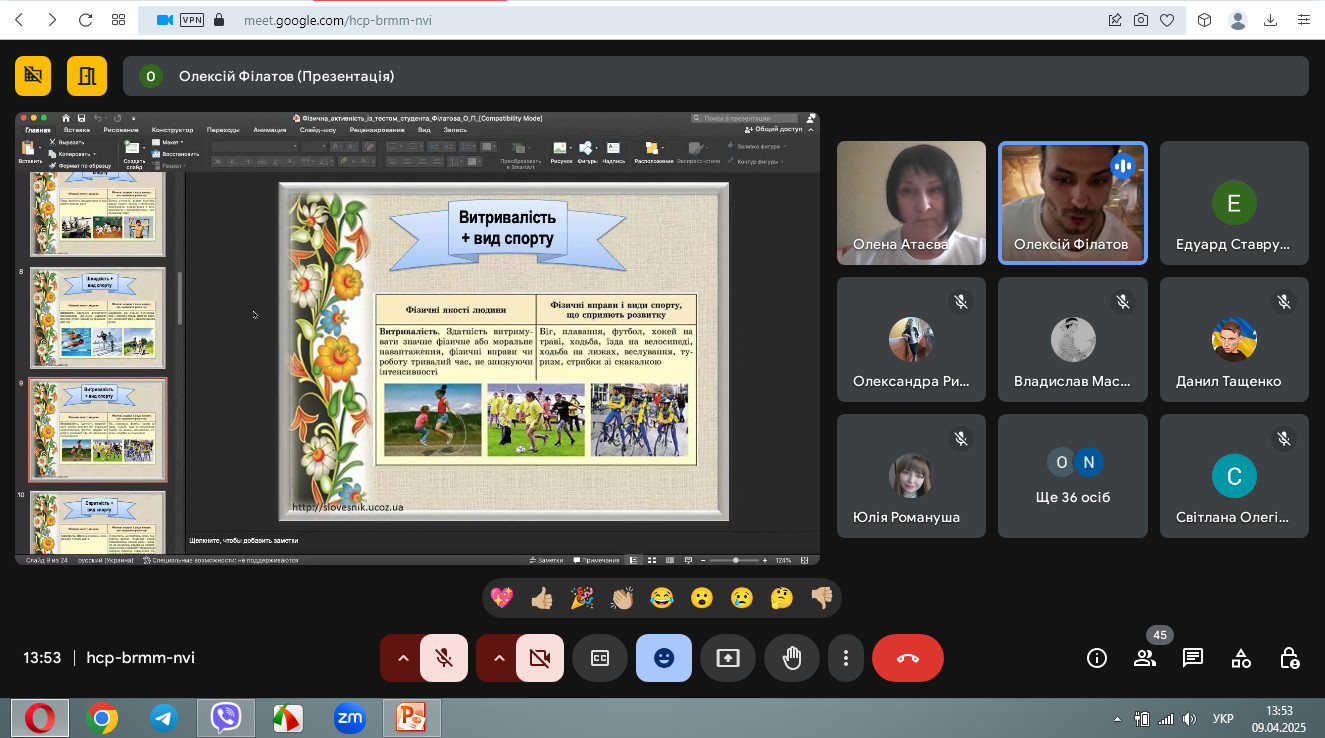Send laughing face reaction

tap(662, 598)
